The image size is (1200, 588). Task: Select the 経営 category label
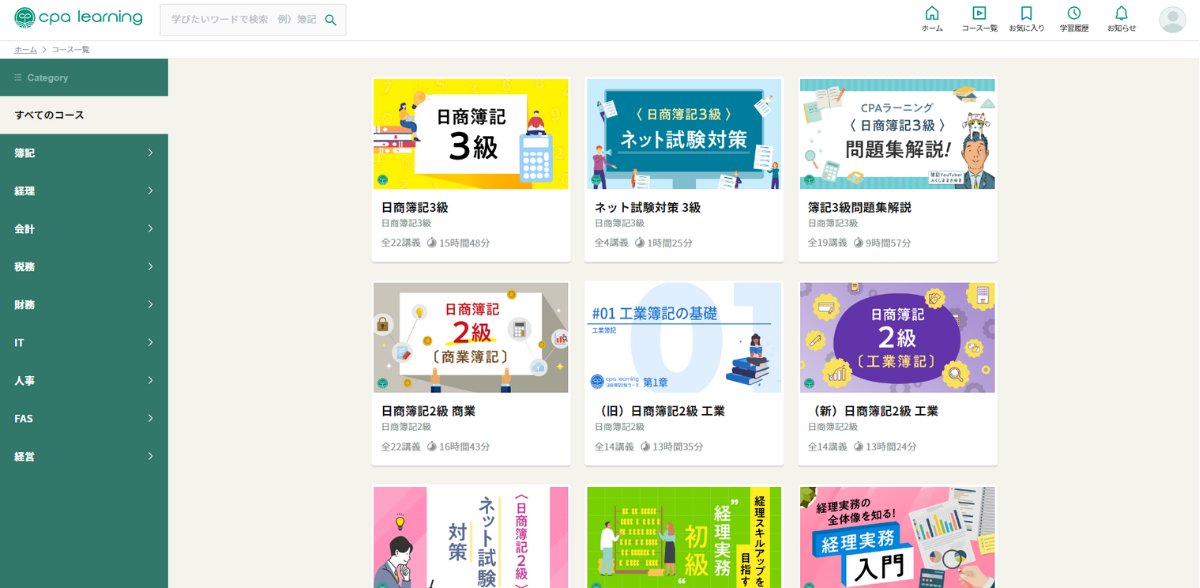click(24, 457)
